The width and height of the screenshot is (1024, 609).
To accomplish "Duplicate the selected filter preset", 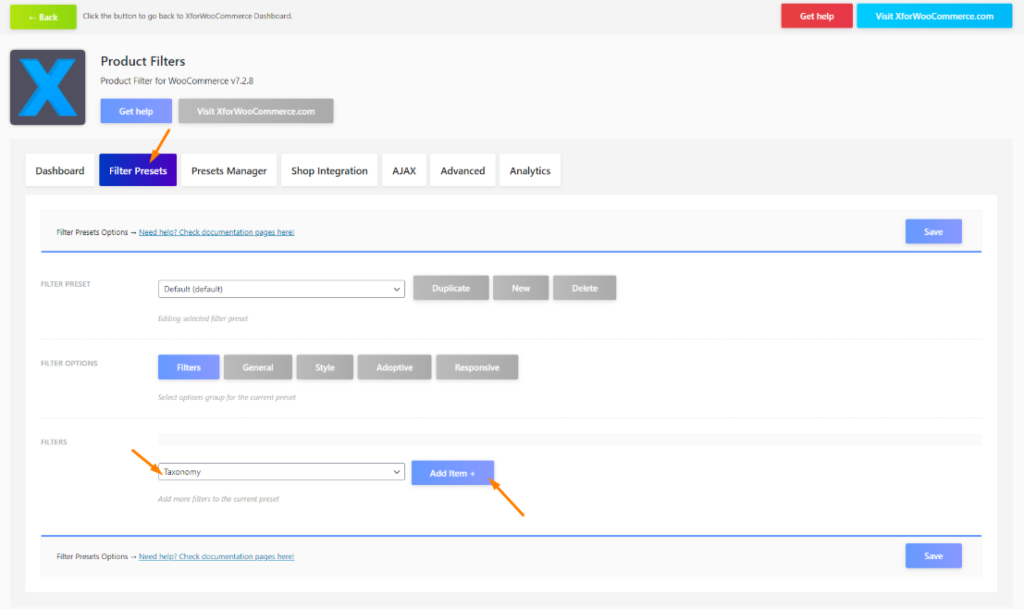I will pyautogui.click(x=451, y=288).
